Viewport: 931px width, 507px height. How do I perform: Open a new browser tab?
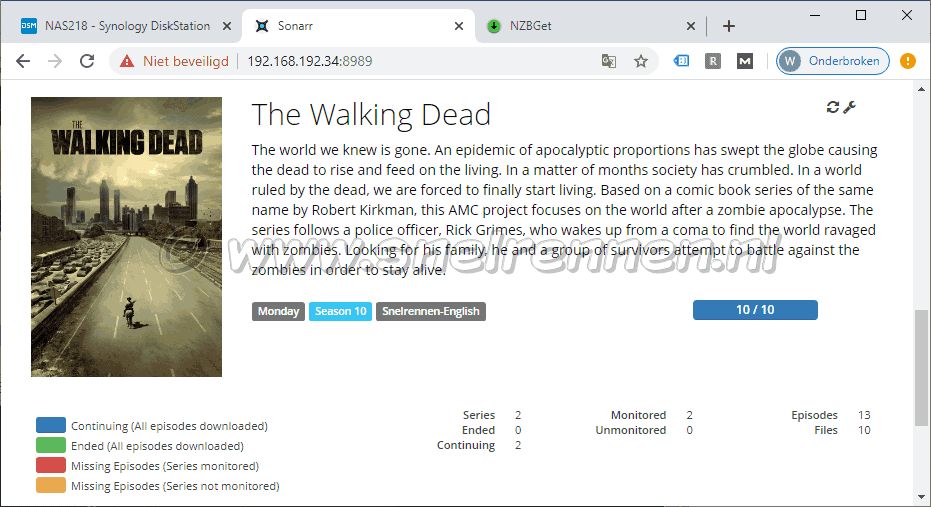click(x=729, y=26)
